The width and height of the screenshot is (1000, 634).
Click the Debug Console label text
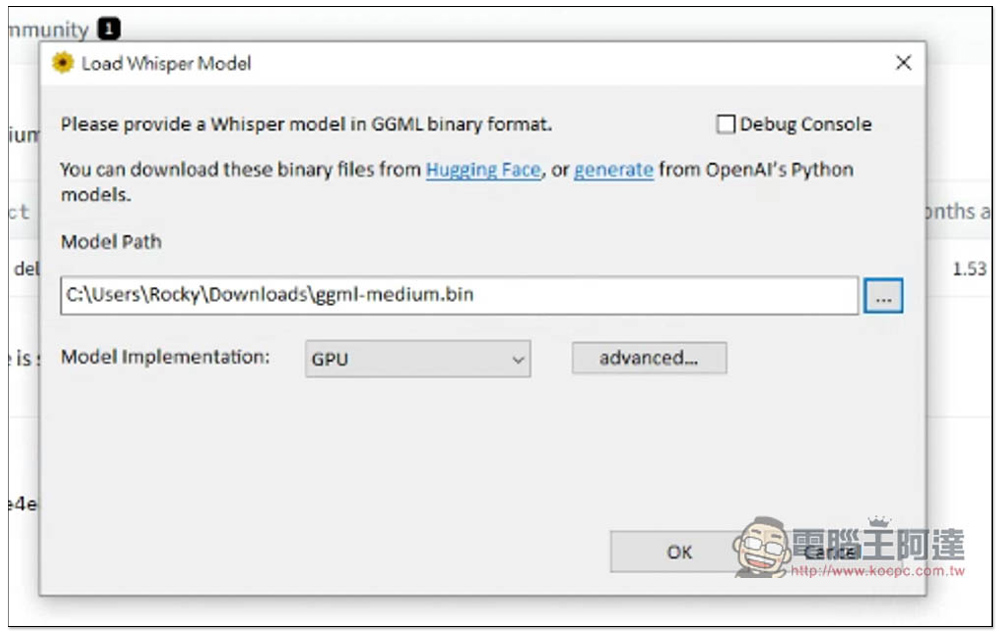pyautogui.click(x=805, y=124)
